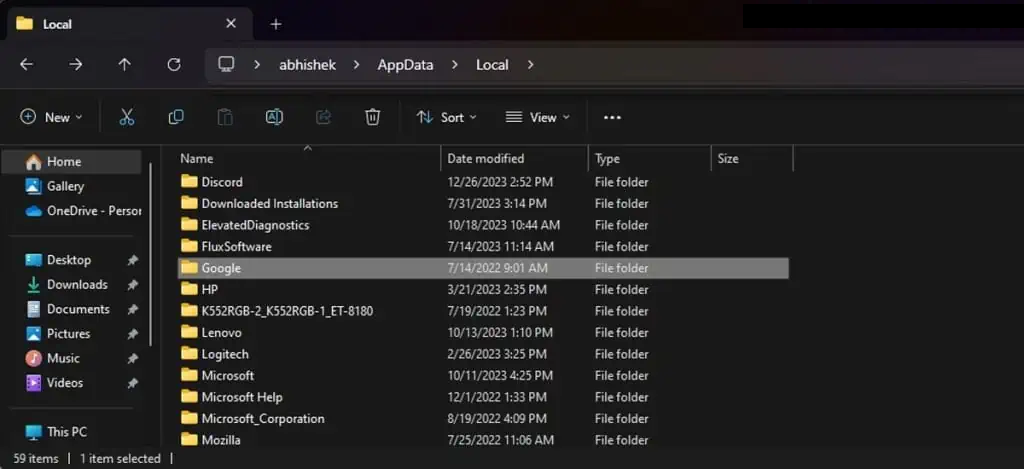Screen dimensions: 1024x469
Task: Open Desktop in the sidebar
Action: (x=69, y=260)
